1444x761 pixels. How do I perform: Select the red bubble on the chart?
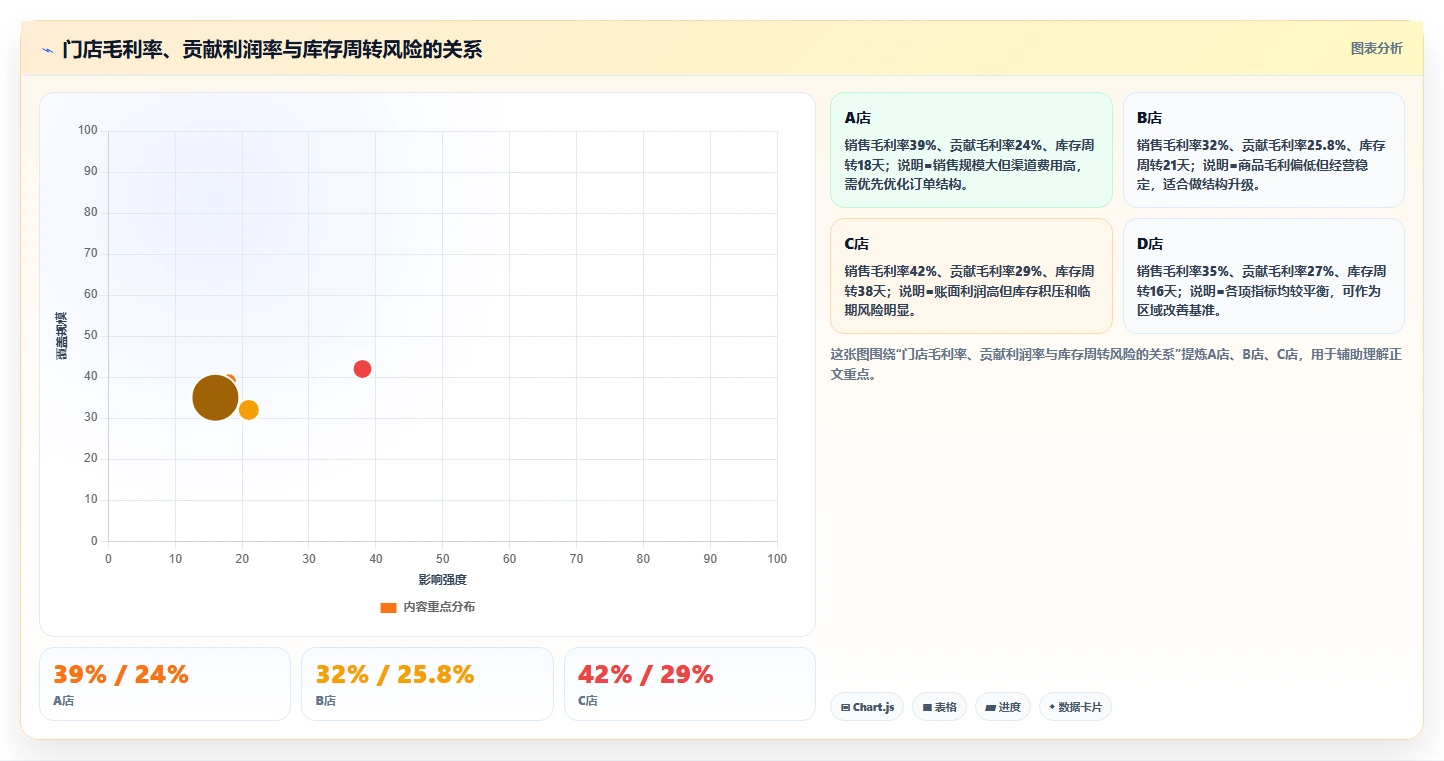click(362, 369)
